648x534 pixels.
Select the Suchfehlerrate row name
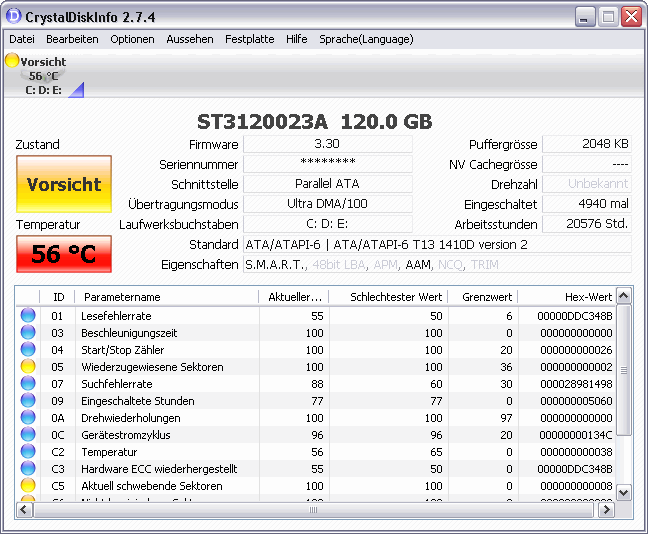(117, 384)
